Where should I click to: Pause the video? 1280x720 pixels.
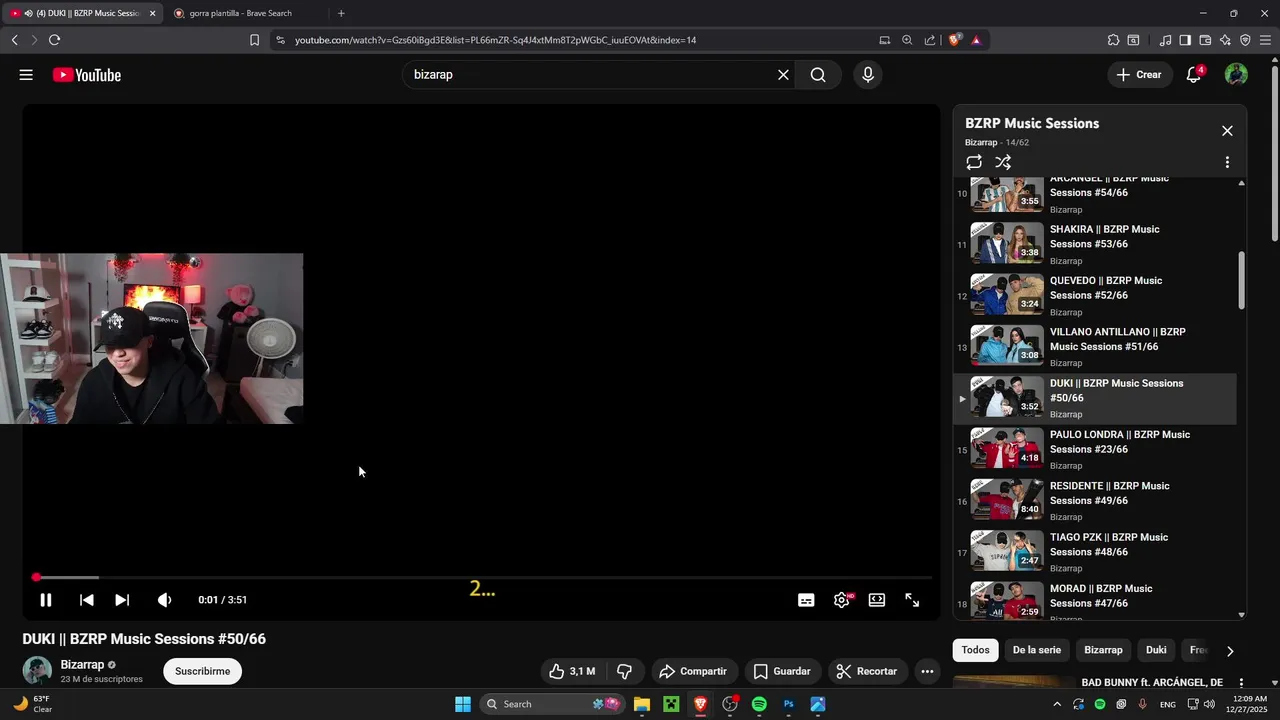[x=46, y=600]
